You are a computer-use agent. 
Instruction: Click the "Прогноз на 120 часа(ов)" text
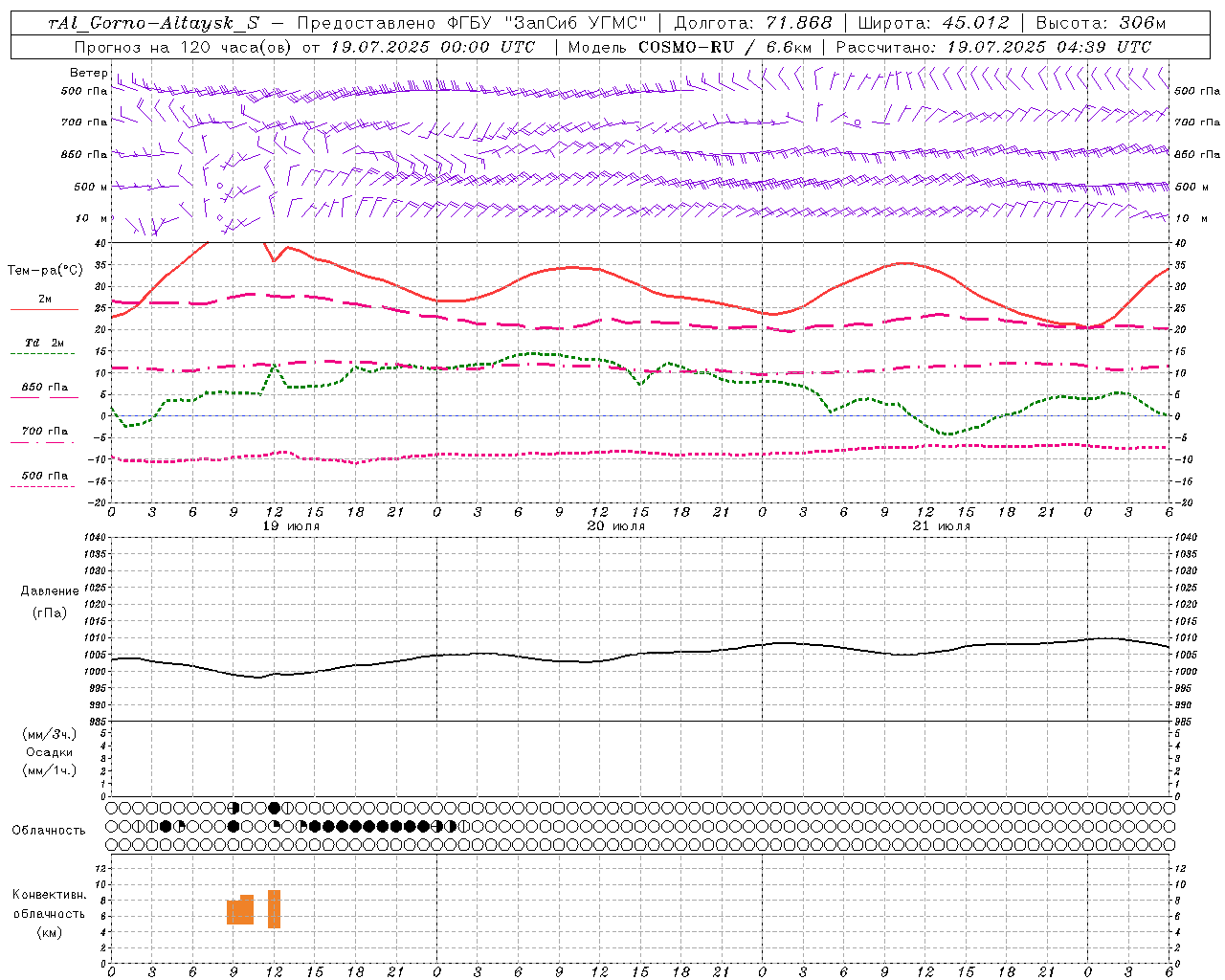click(x=184, y=47)
